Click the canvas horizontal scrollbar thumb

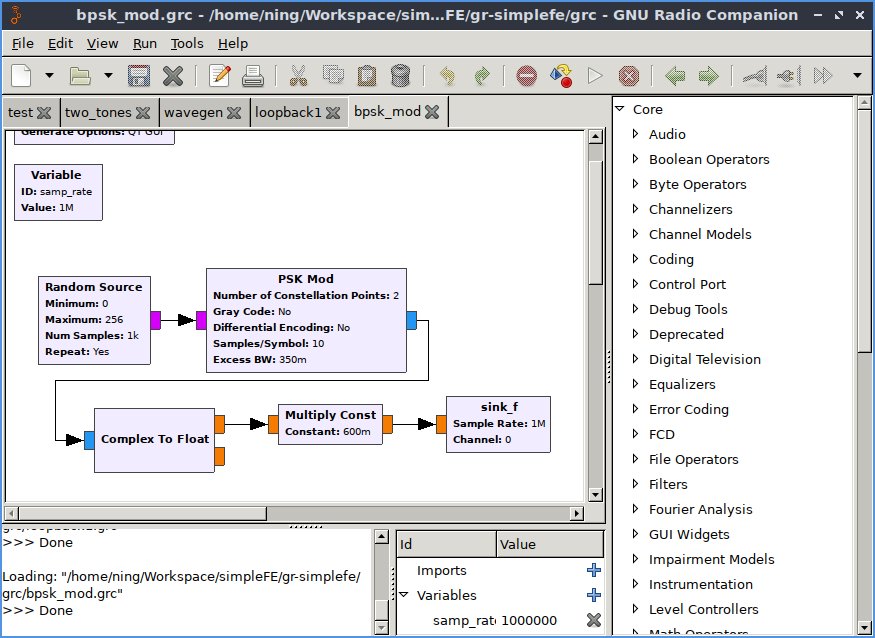point(142,513)
